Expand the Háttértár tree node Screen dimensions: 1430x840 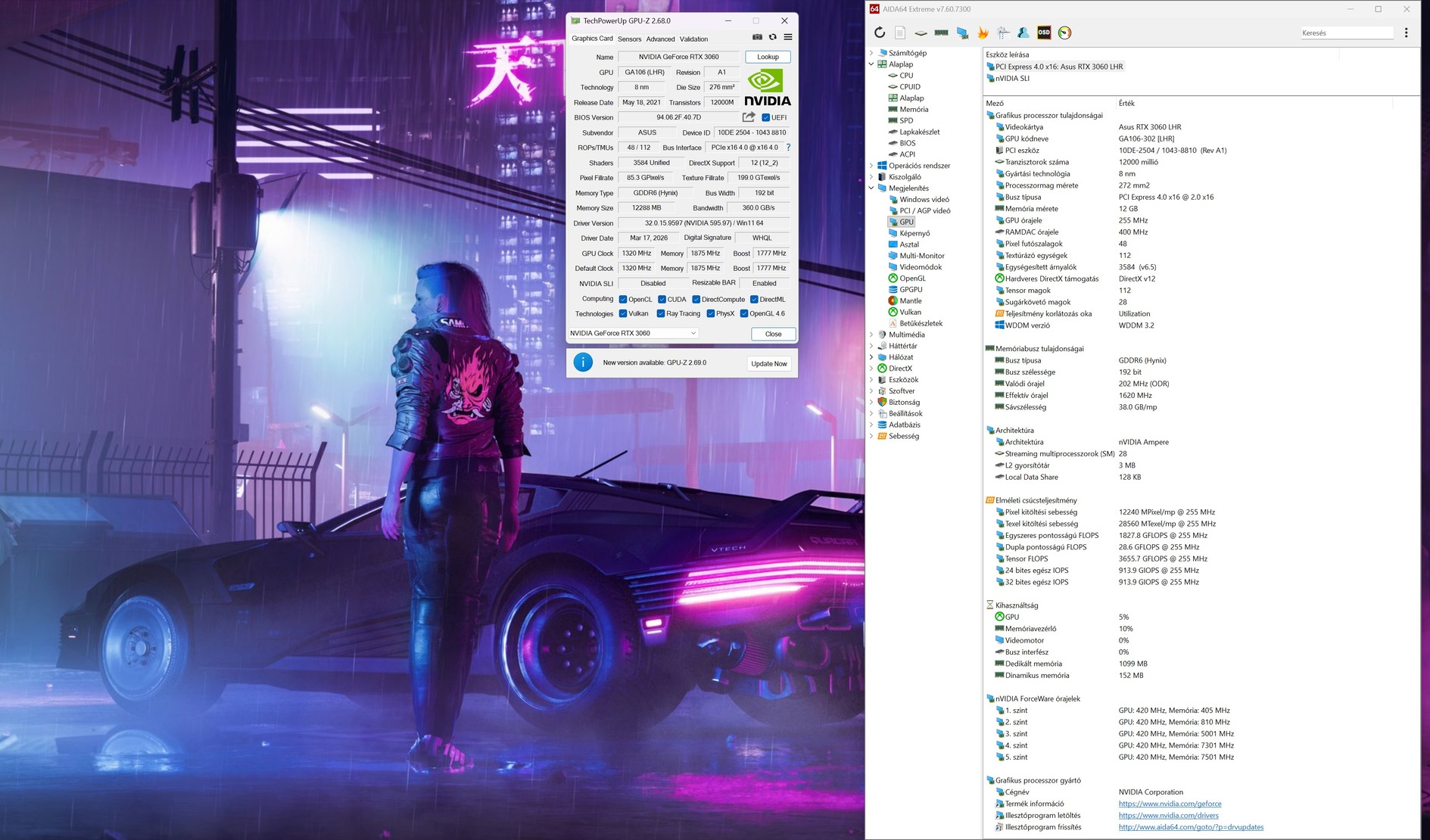871,346
